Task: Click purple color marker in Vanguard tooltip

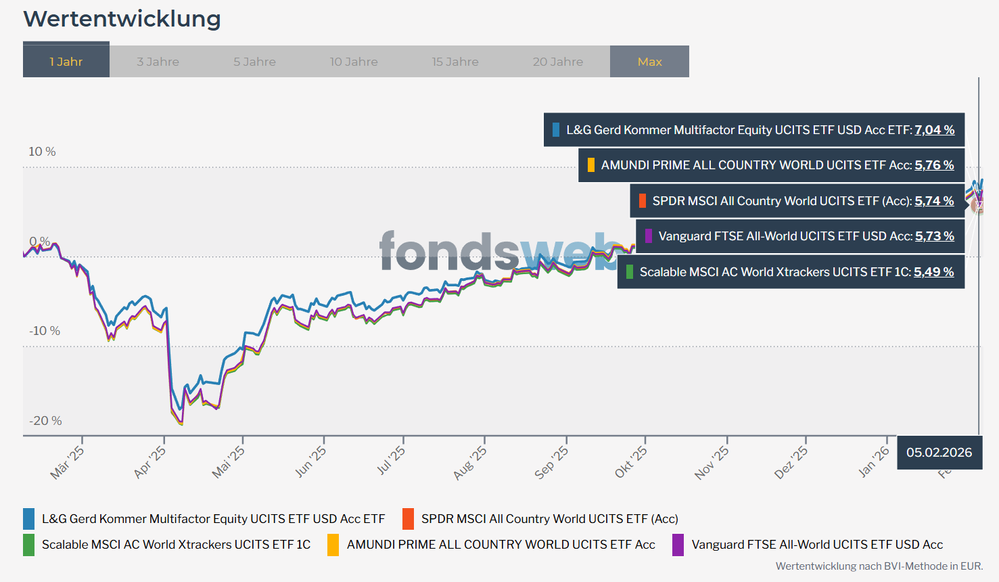Action: [x=649, y=236]
